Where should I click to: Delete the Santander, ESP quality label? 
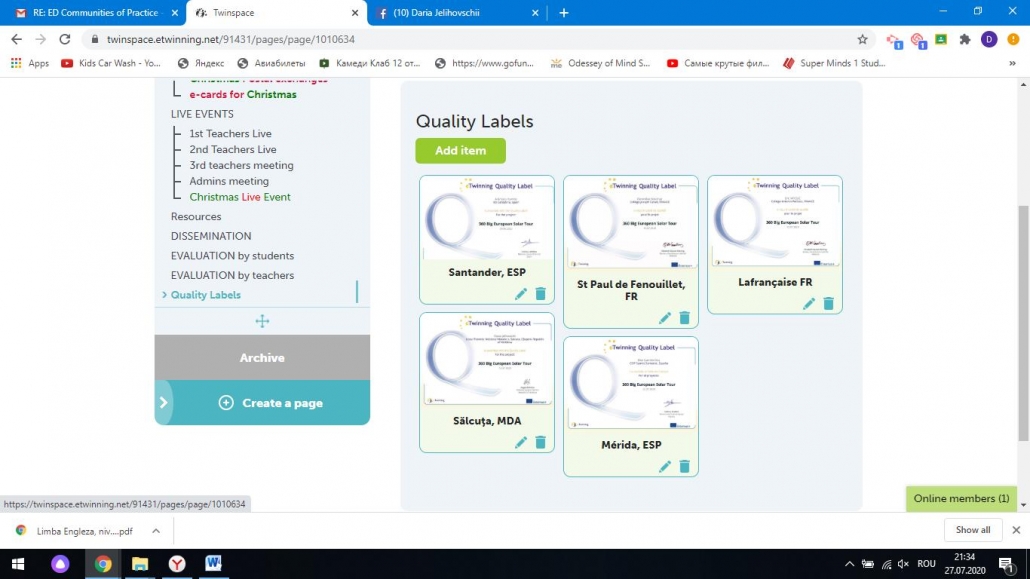541,294
